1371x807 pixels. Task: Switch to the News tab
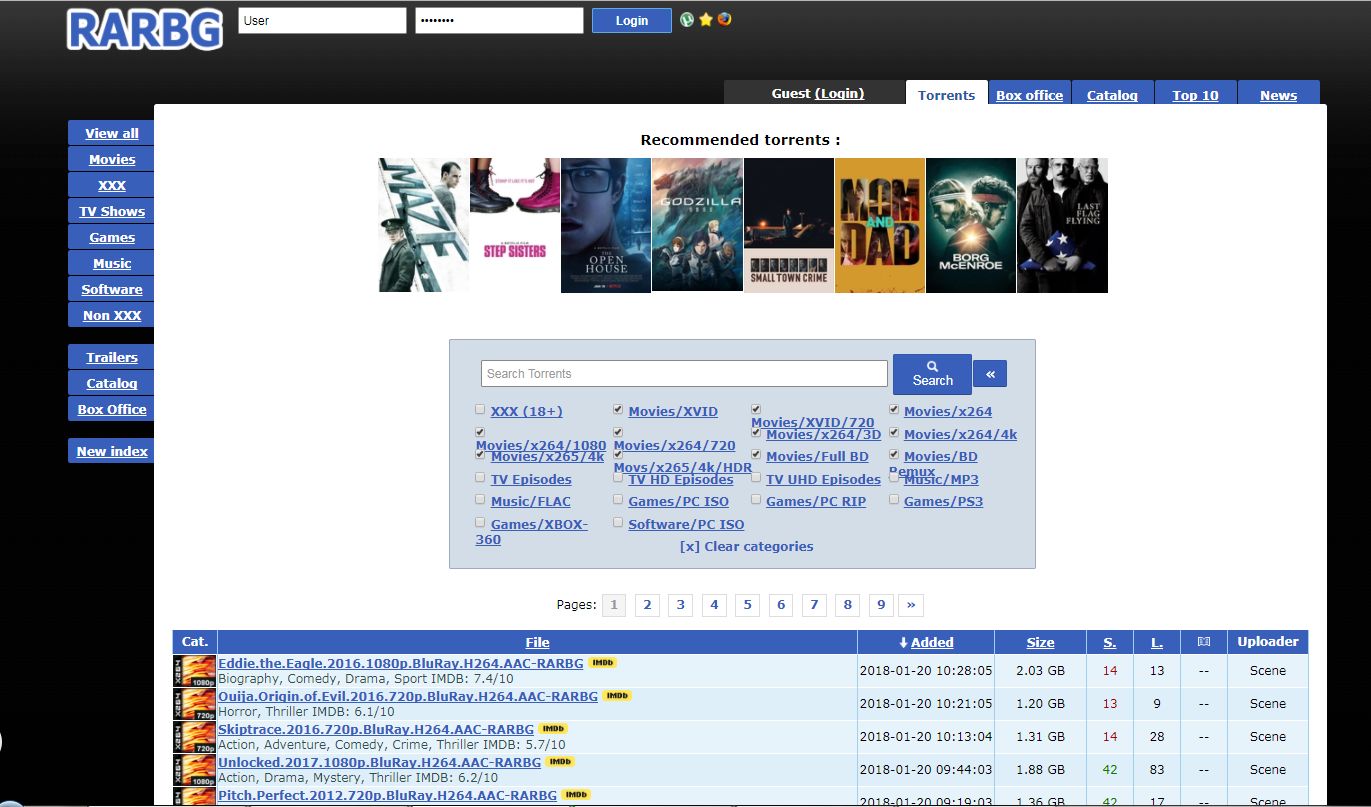click(x=1279, y=95)
